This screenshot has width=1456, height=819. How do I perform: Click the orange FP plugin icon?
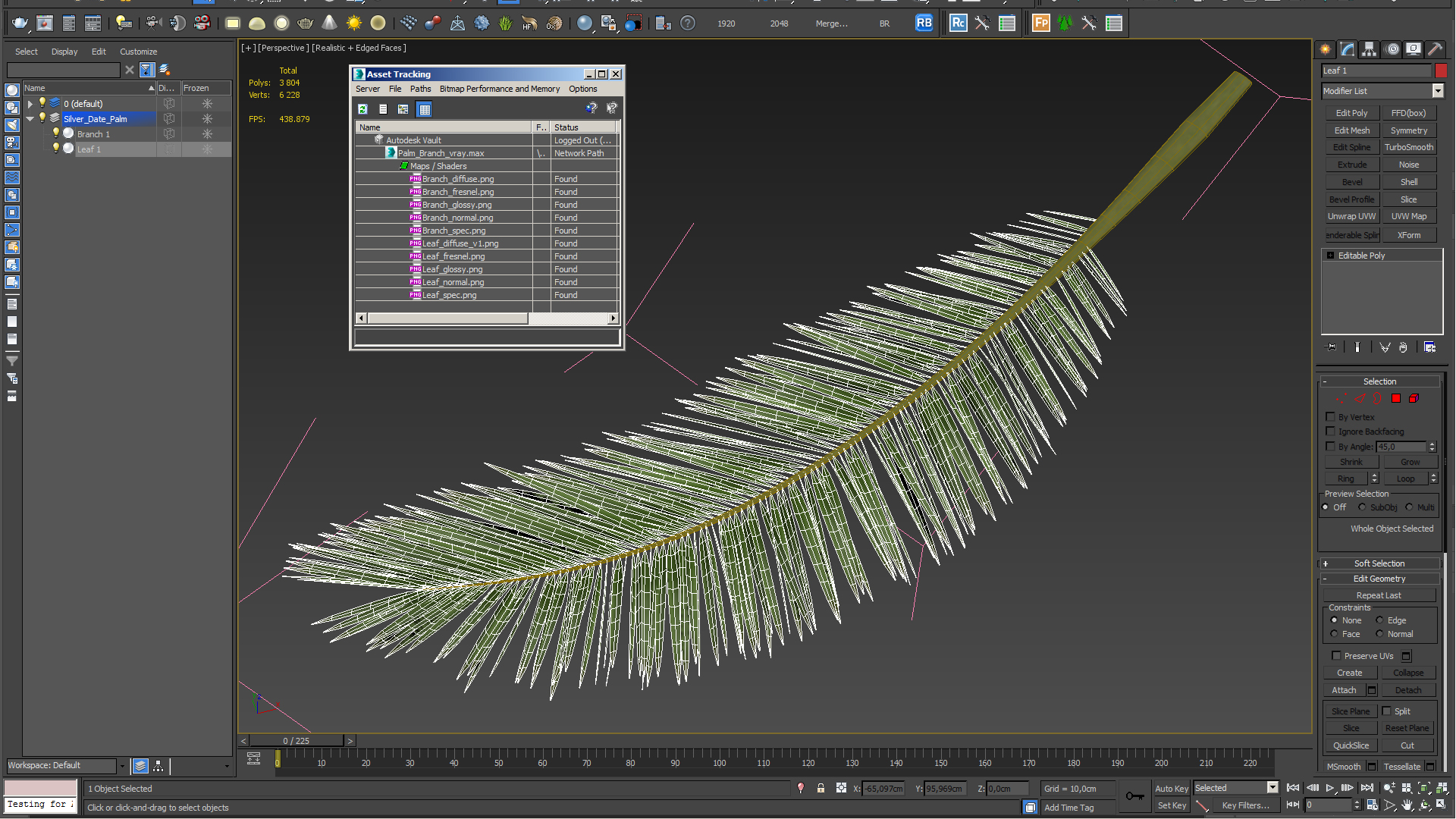coord(1041,24)
